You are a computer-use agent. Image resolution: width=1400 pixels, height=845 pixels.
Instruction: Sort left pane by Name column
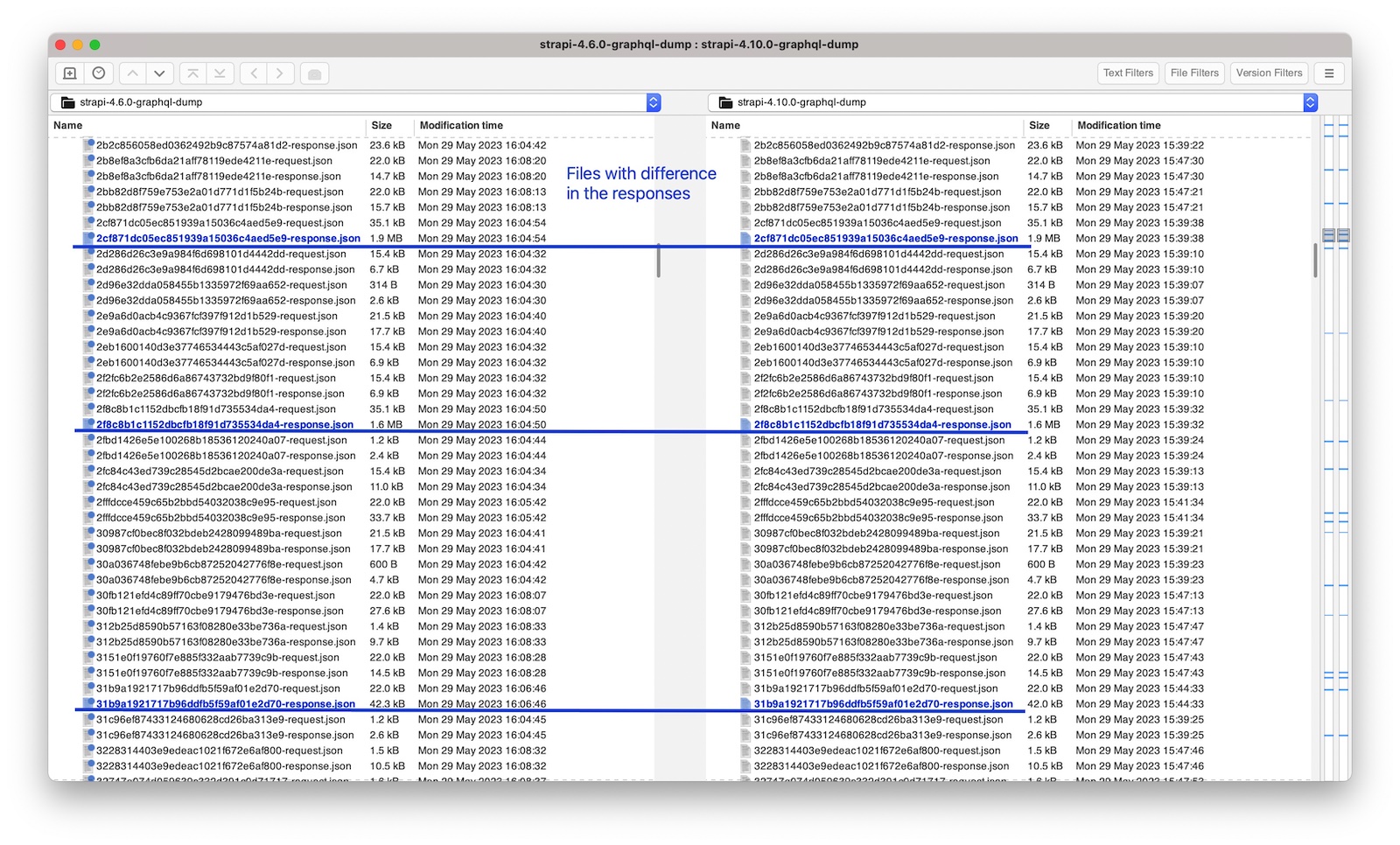207,125
